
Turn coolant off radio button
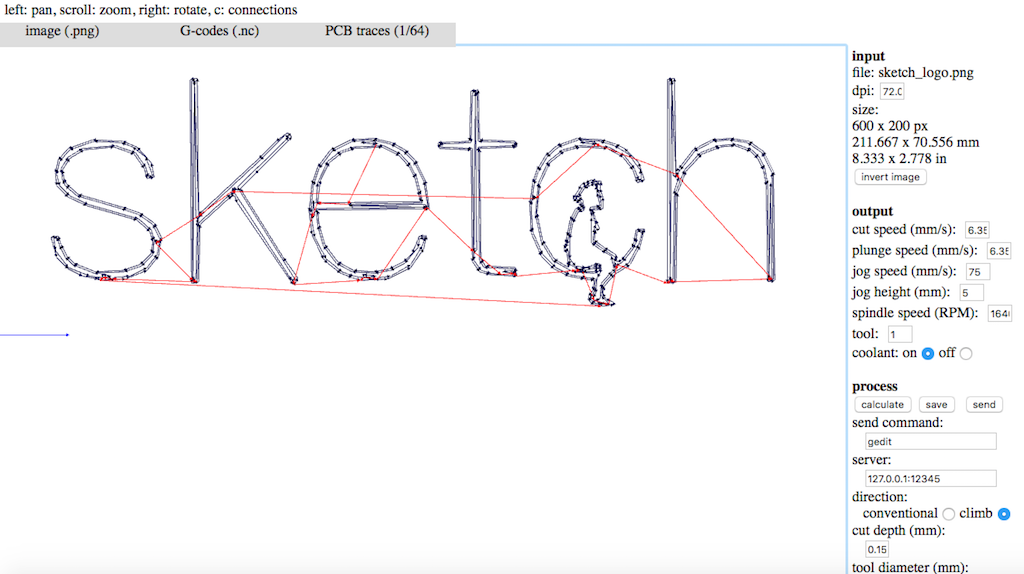(966, 353)
